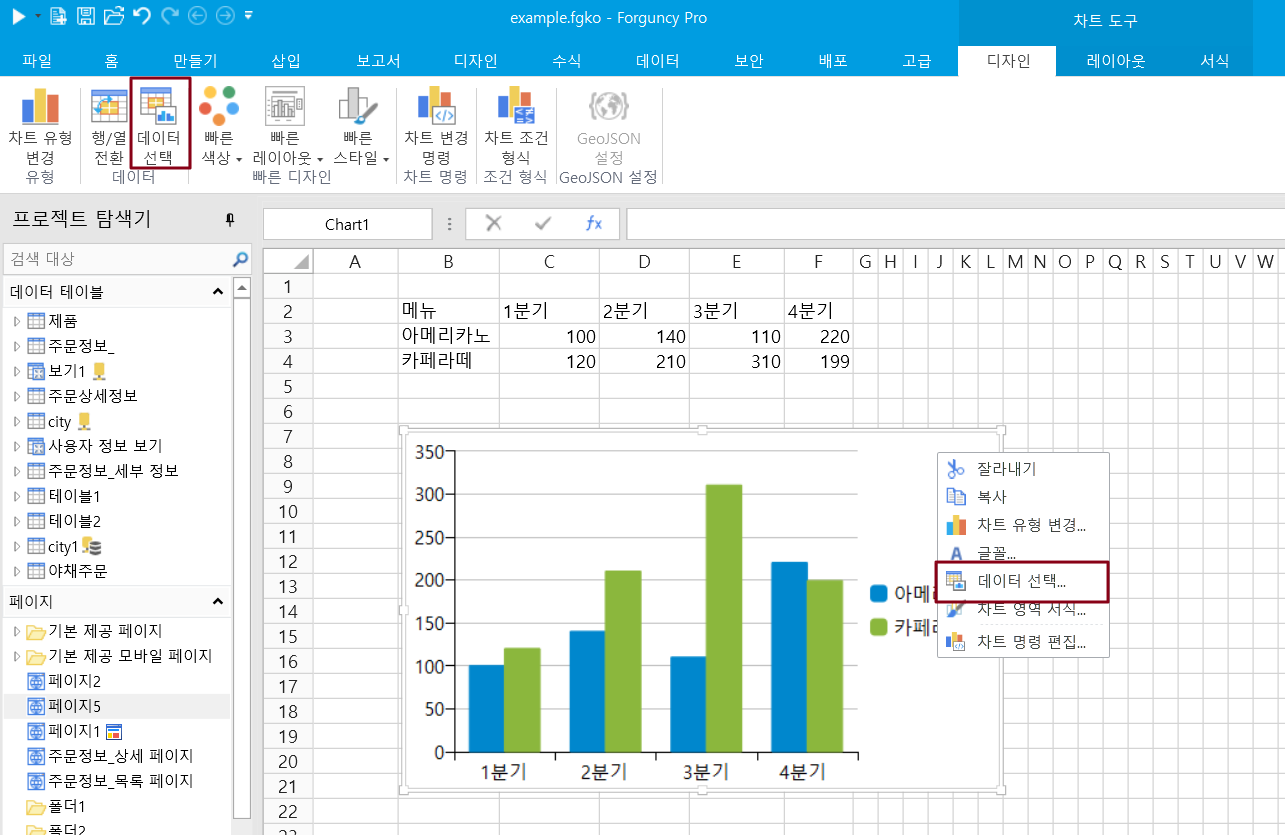Pin the 프로젝트 탐색기 panel
Screen dimensions: 1285x835
tap(229, 220)
